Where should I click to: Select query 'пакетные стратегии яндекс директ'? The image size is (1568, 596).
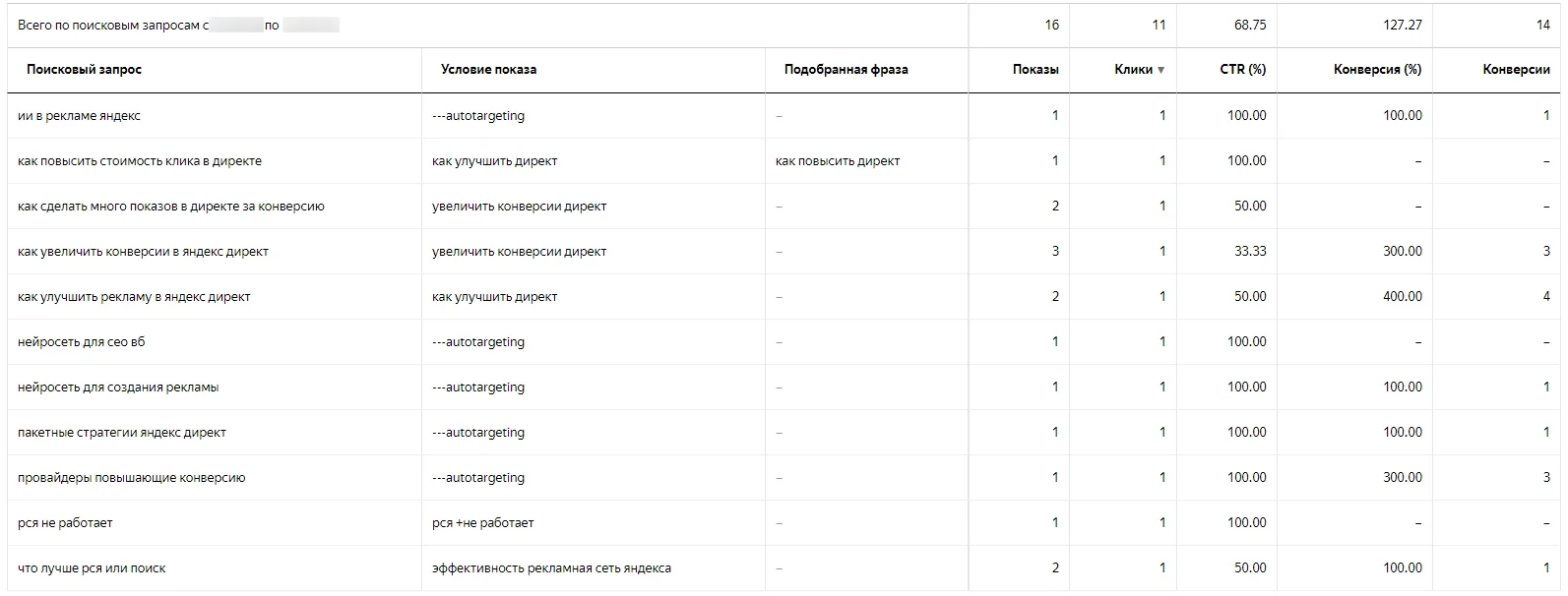click(x=122, y=433)
